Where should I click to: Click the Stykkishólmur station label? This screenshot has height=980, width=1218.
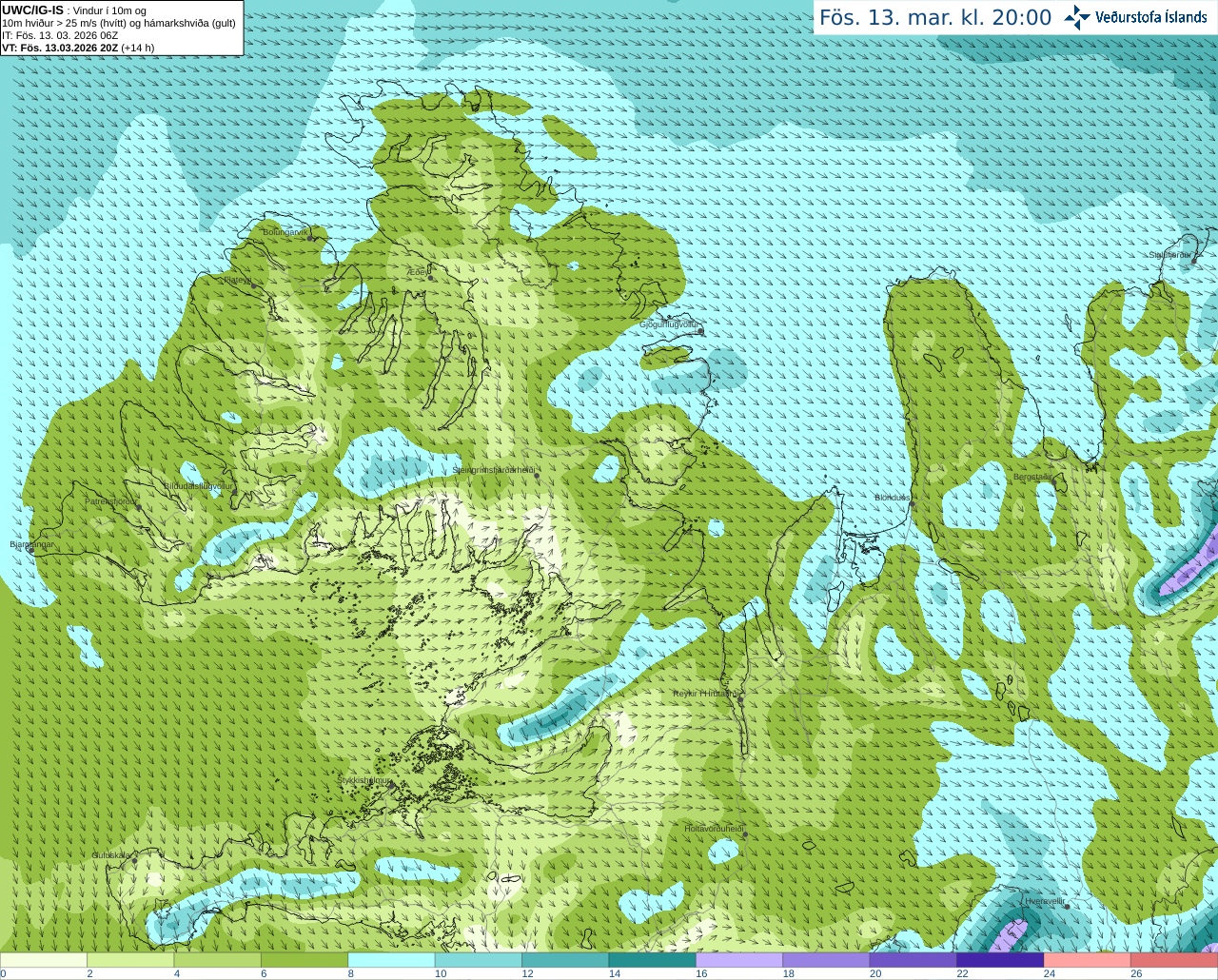point(363,780)
